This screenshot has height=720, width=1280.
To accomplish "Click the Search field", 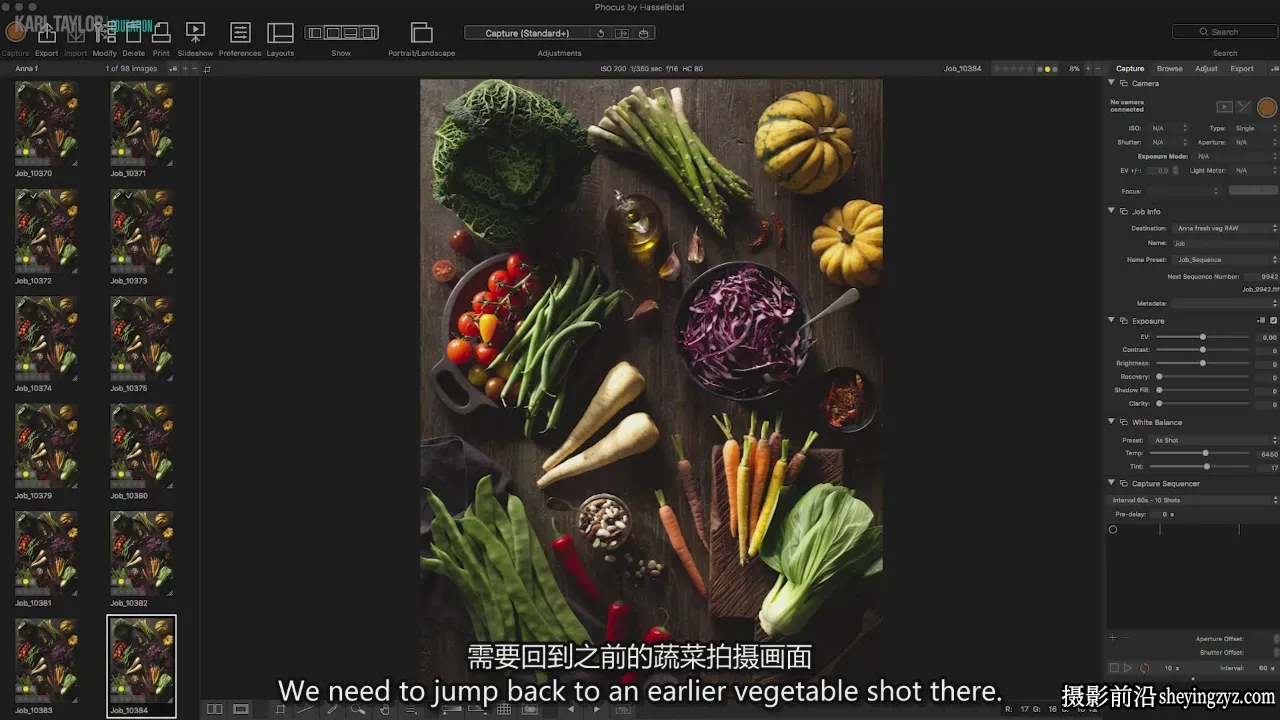I will [x=1224, y=32].
